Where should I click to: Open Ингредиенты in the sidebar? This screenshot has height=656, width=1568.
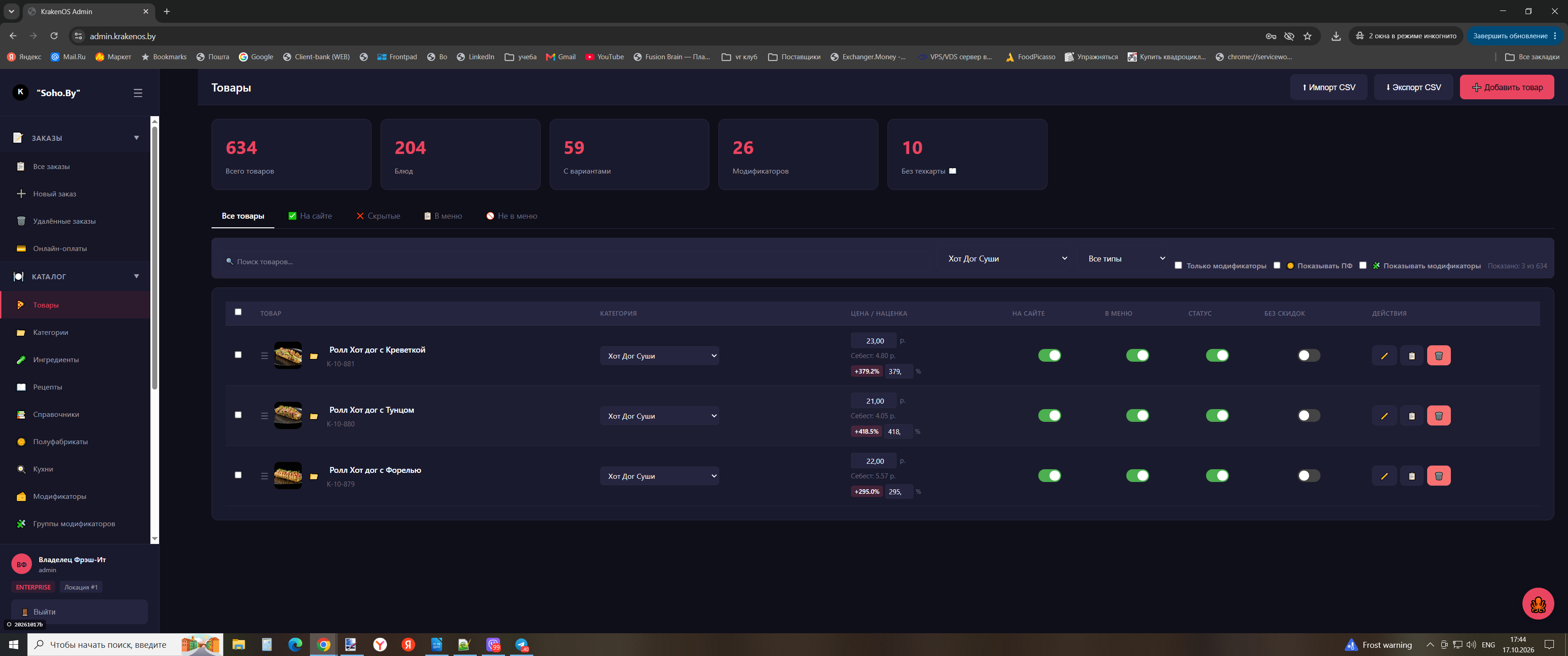[x=76, y=359]
